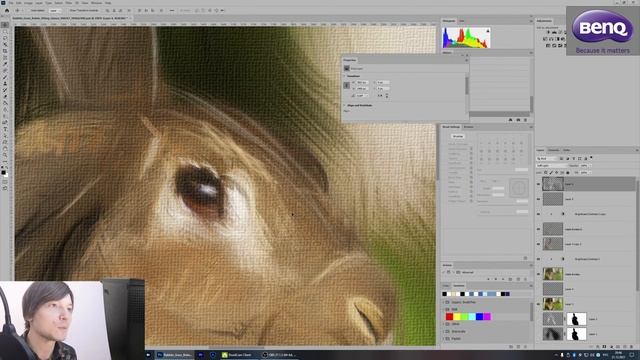The width and height of the screenshot is (640, 360).
Task: Toggle Show Transform Controls checkbox
Action: 69,11
